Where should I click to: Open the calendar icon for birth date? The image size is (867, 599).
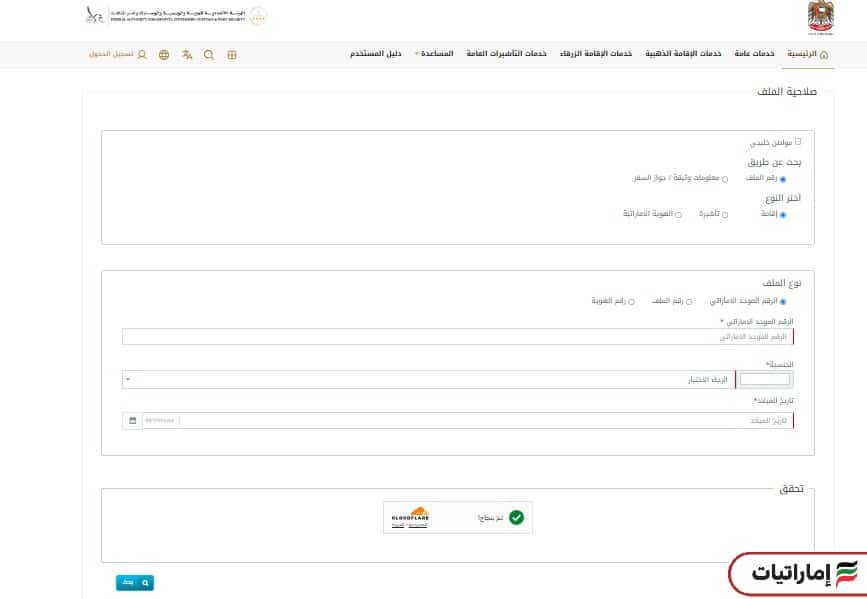[x=132, y=421]
